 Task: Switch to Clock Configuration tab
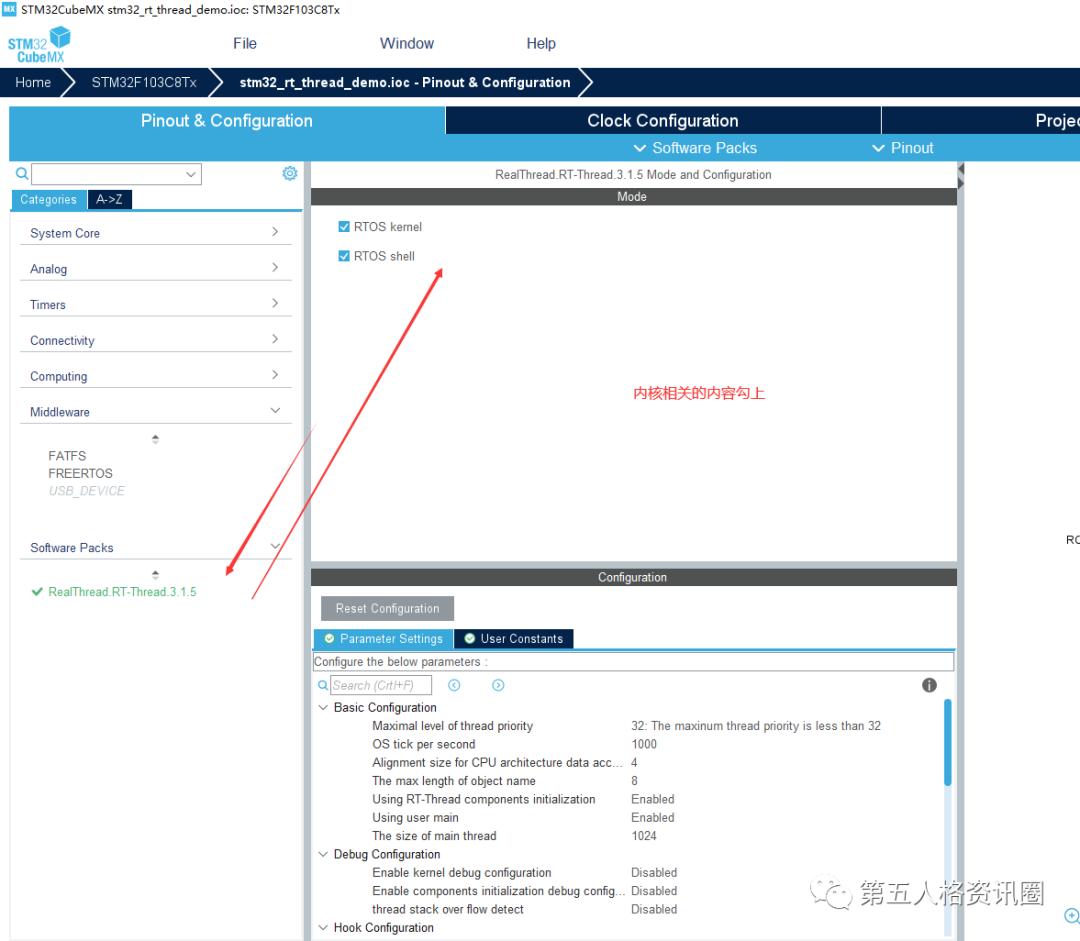[x=663, y=121]
